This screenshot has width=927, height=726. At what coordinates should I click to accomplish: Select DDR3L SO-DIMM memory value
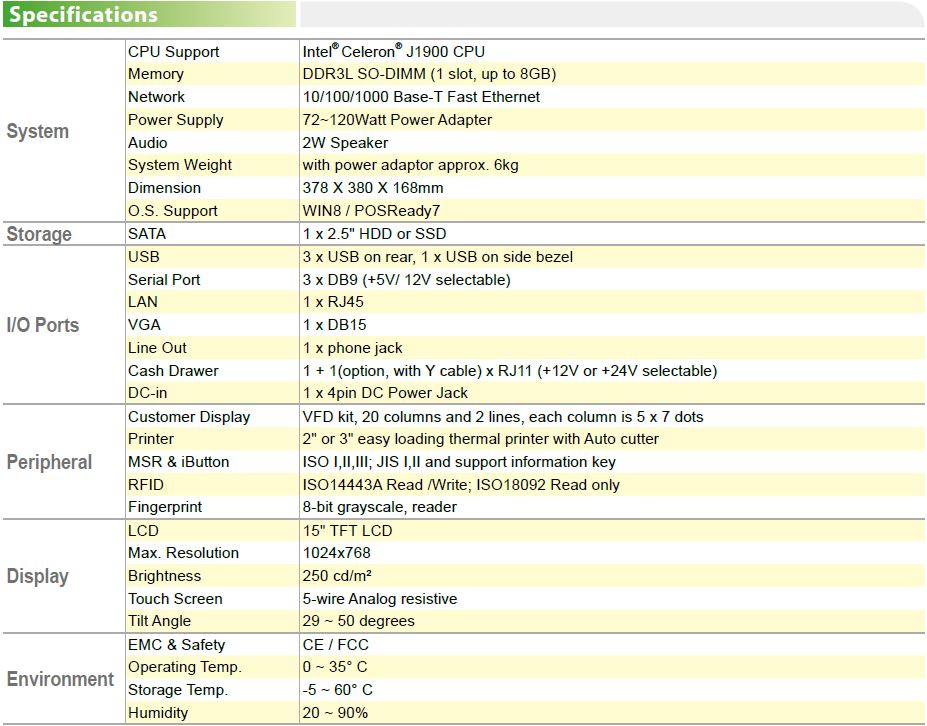(429, 74)
